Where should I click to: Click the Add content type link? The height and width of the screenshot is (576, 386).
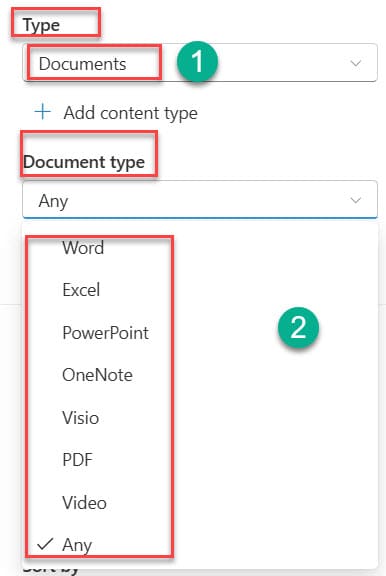point(130,113)
